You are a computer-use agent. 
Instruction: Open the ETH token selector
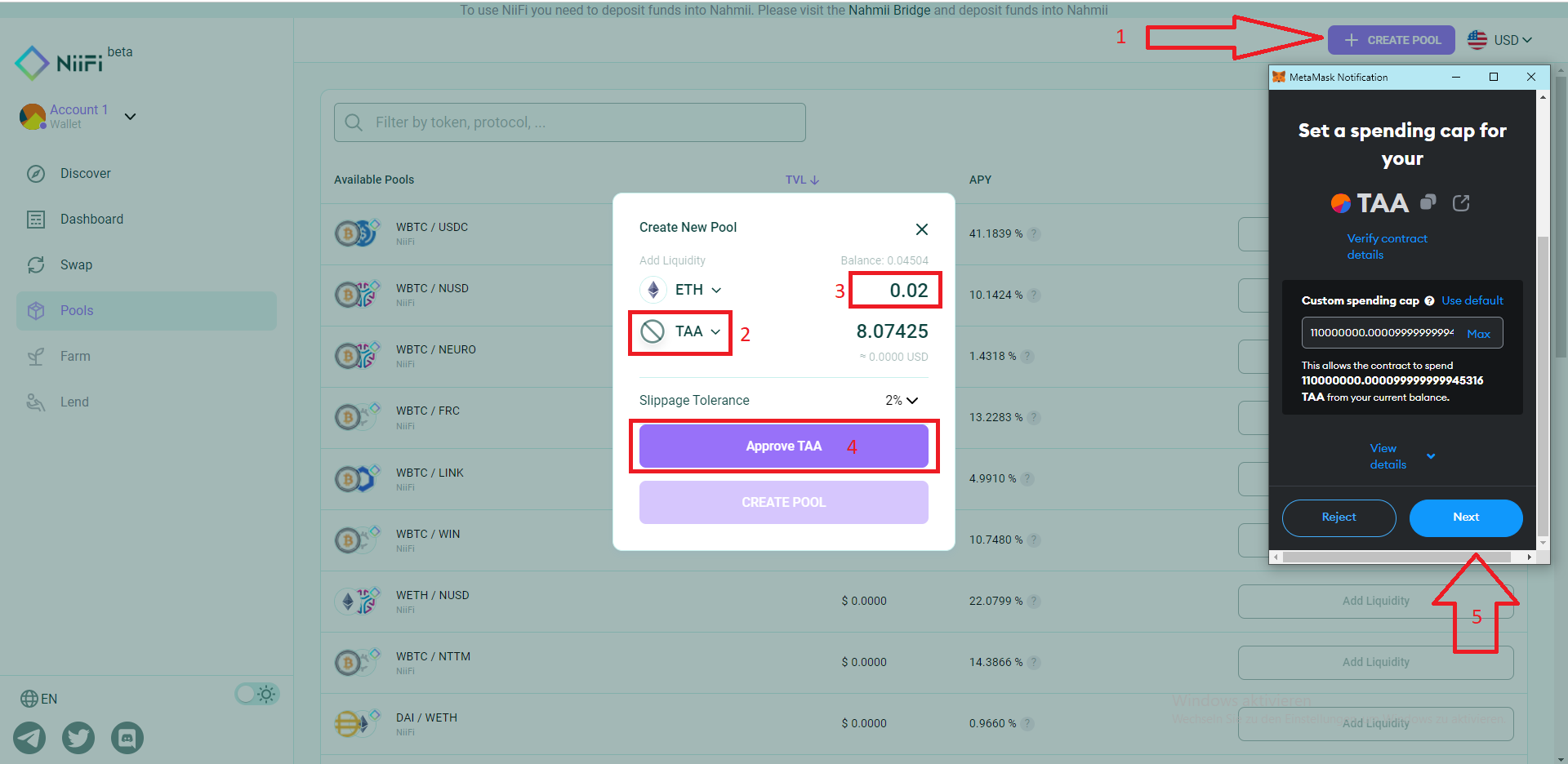coord(681,290)
